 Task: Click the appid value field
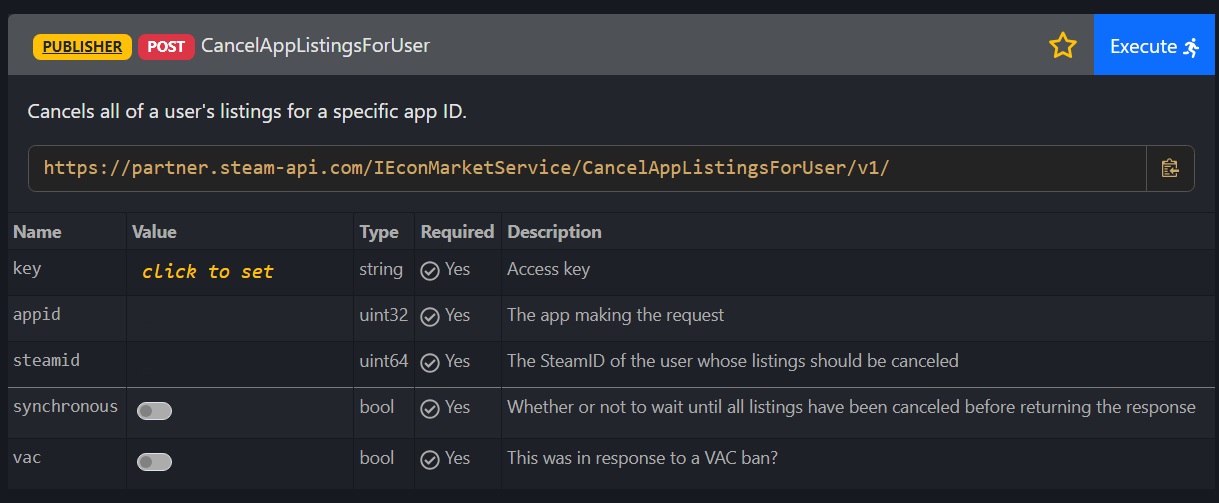click(x=239, y=317)
